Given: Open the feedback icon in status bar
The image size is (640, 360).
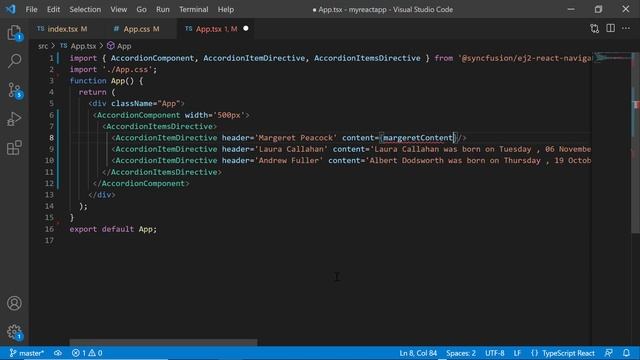Looking at the screenshot, I should click(x=609, y=353).
